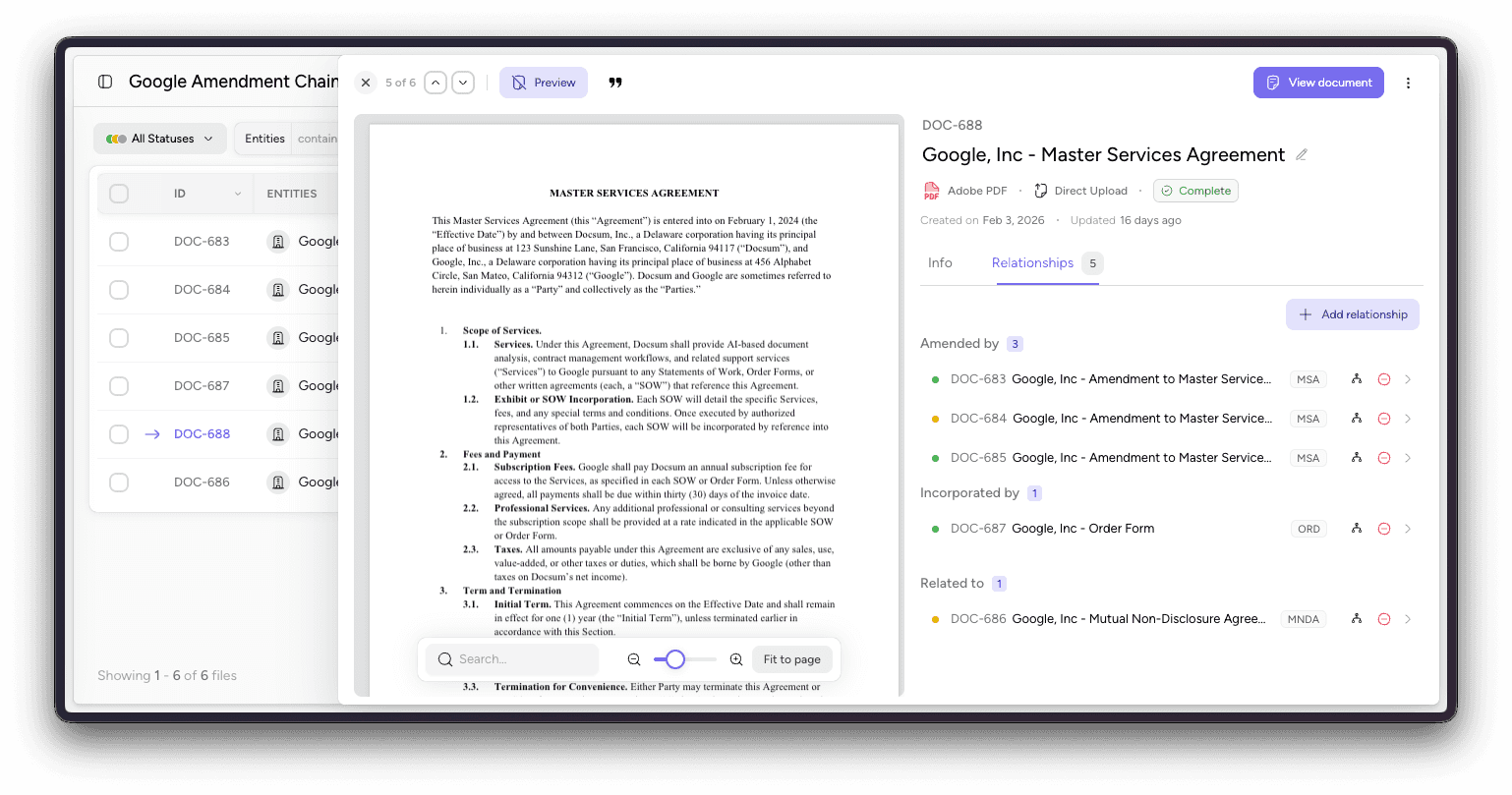Check the DOC-686 row checkbox
Image resolution: width=1512 pixels, height=795 pixels.
[x=119, y=483]
